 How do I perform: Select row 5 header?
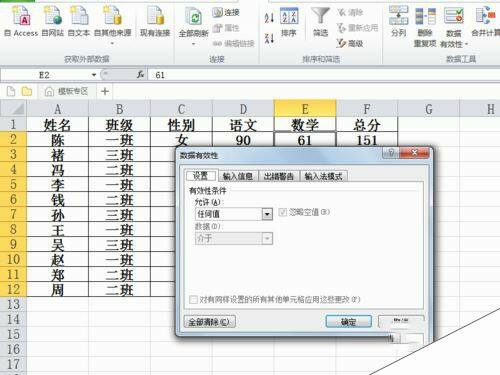13,184
